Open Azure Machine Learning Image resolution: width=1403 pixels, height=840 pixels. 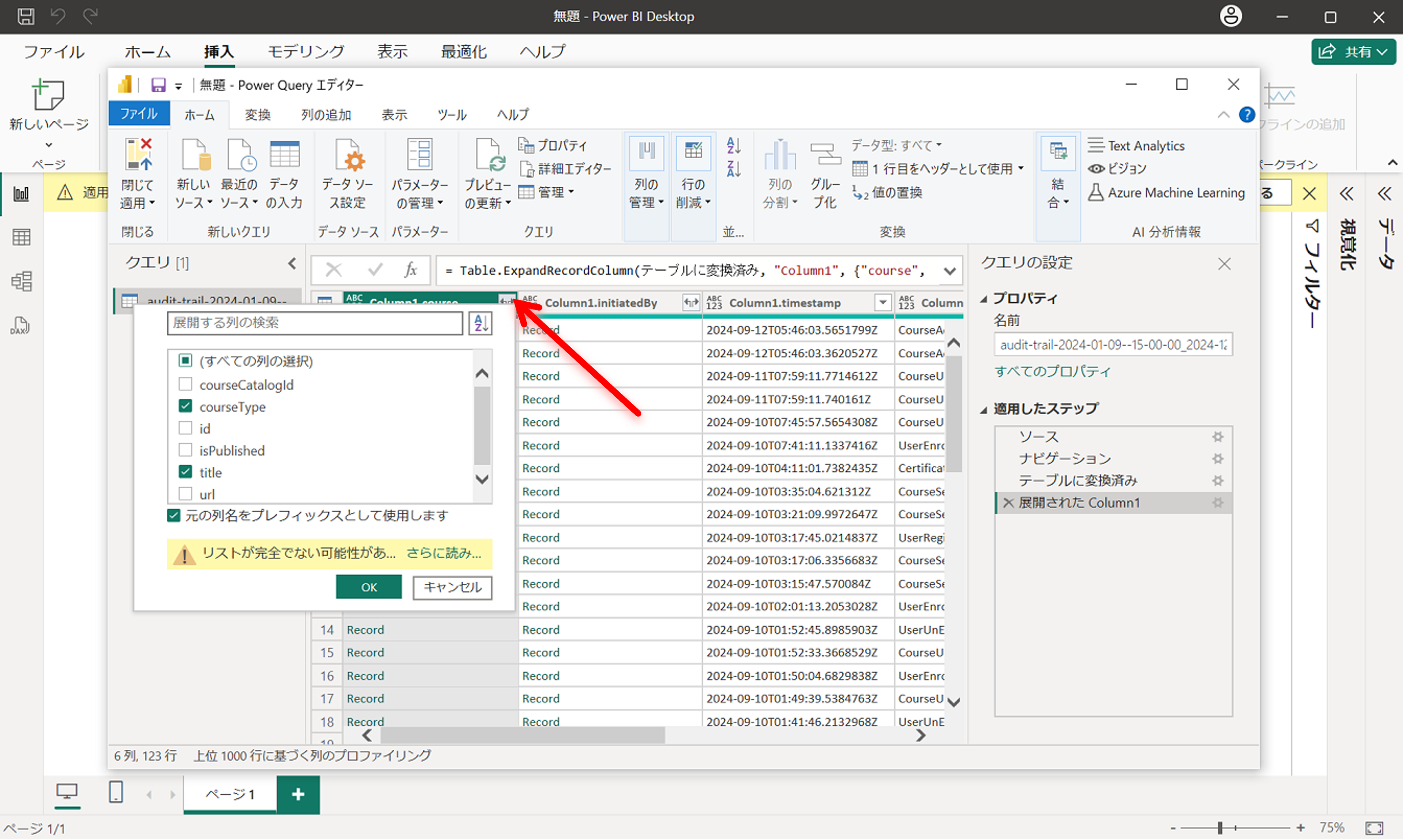(x=1166, y=192)
